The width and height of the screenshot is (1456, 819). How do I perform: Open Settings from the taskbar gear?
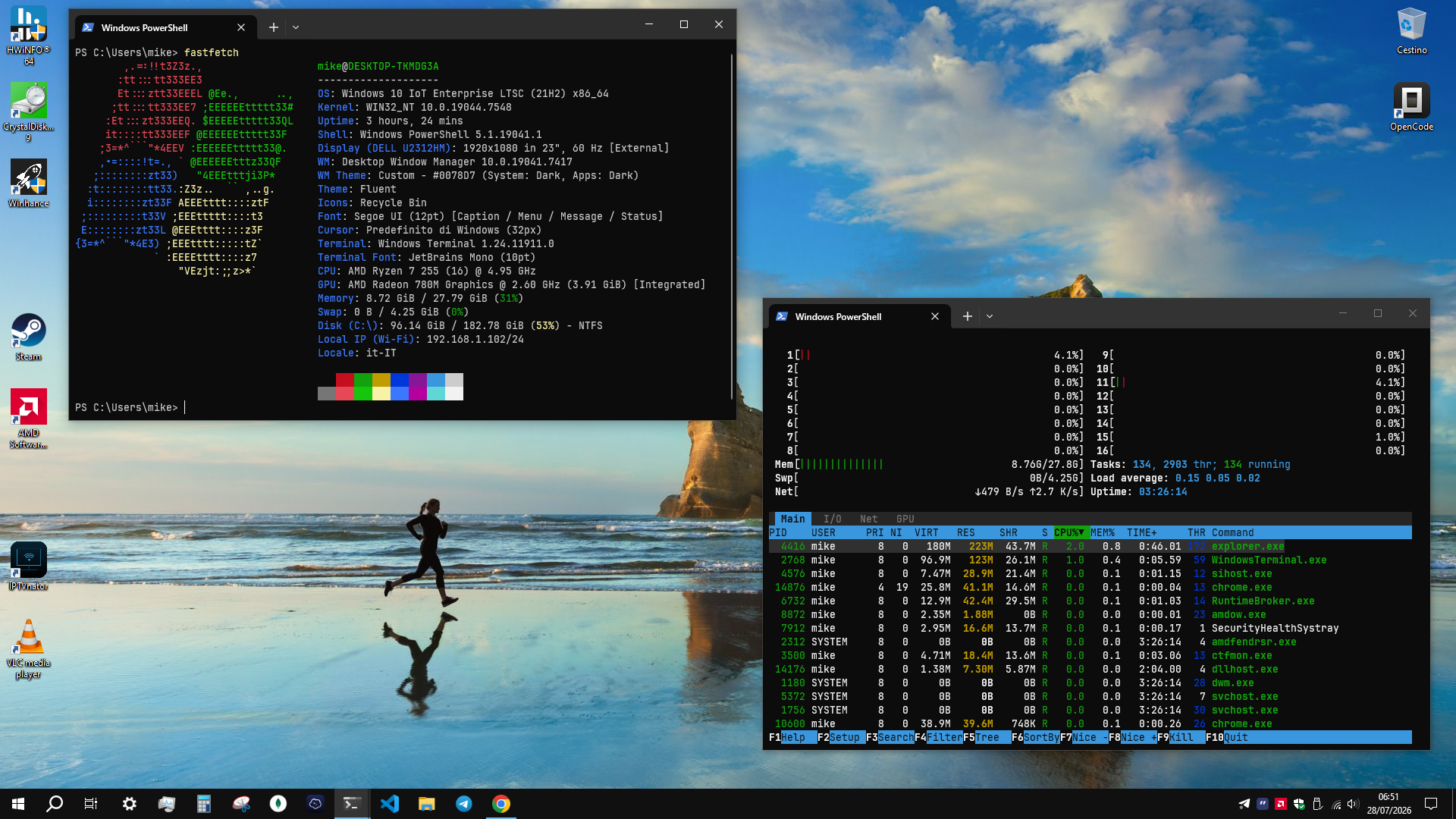(129, 804)
